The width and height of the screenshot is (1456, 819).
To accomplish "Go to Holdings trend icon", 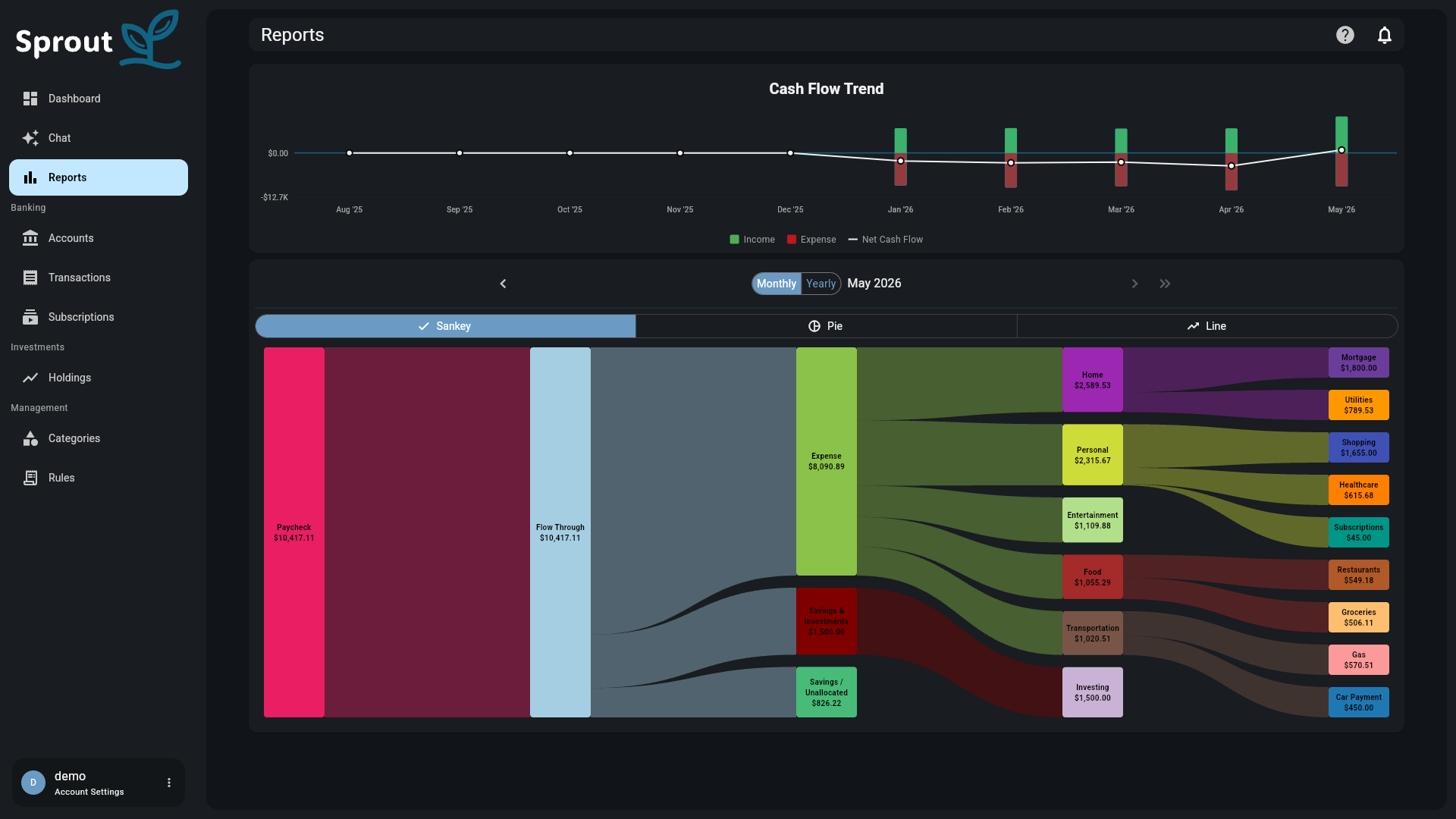I will 30,378.
